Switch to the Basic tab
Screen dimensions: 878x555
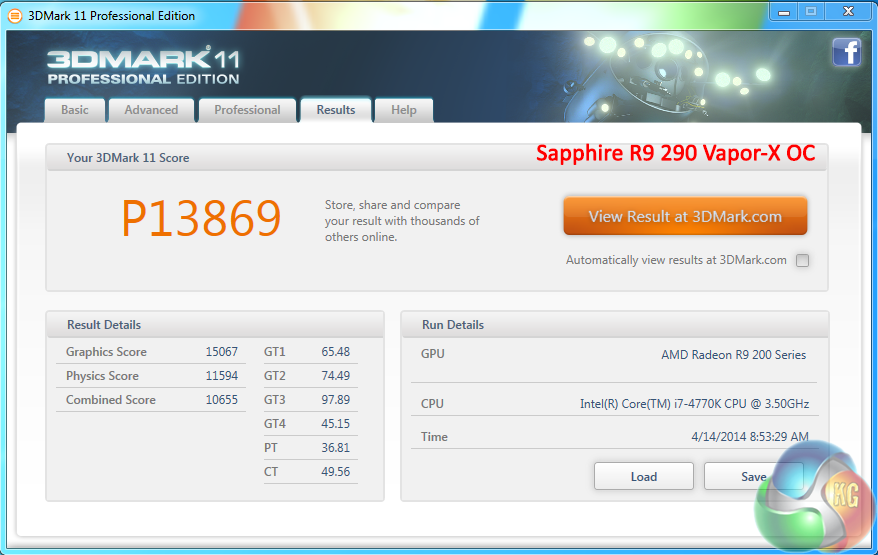tap(75, 110)
